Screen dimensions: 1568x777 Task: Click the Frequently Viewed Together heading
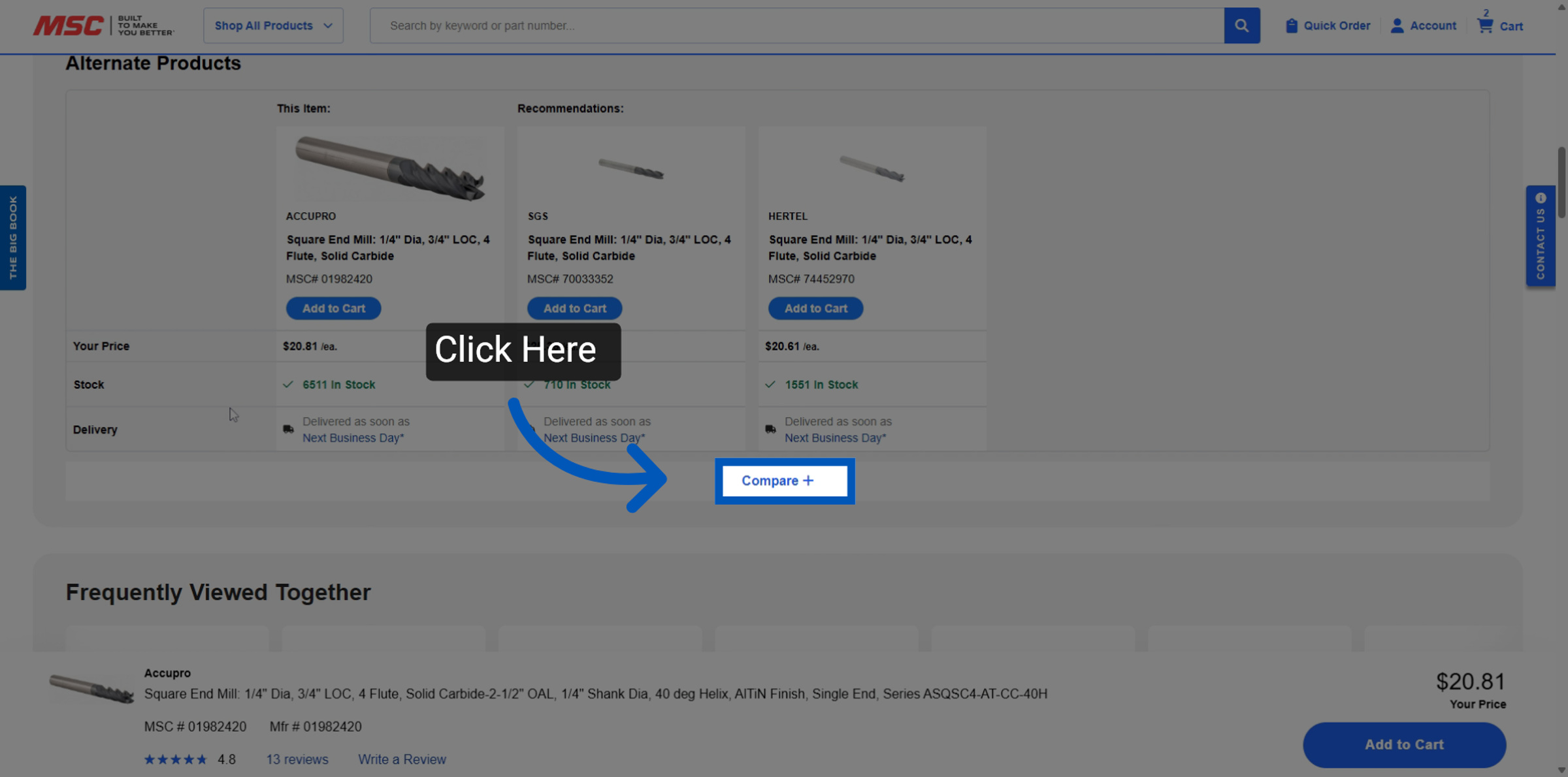tap(218, 592)
